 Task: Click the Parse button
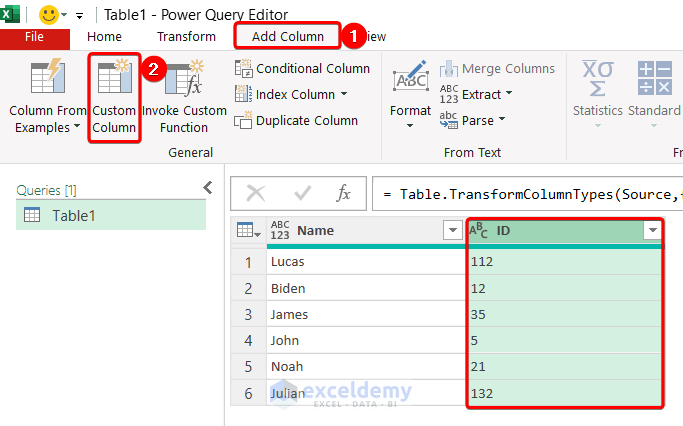click(473, 120)
